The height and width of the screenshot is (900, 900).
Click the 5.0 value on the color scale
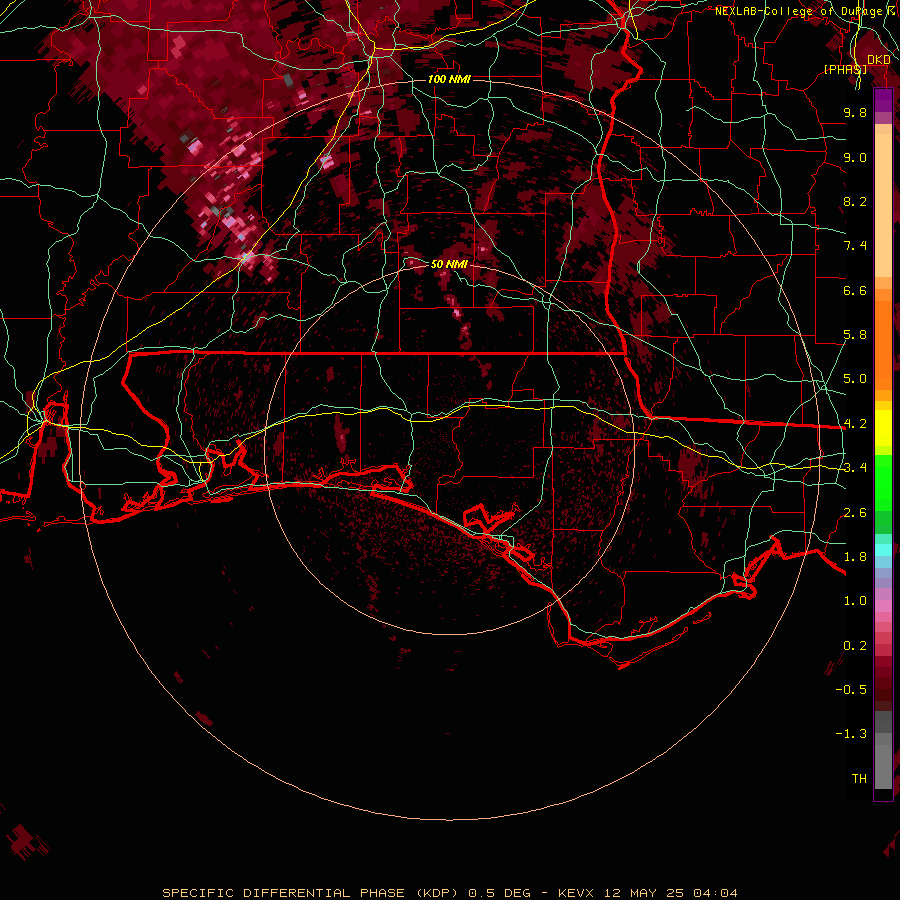click(x=855, y=379)
